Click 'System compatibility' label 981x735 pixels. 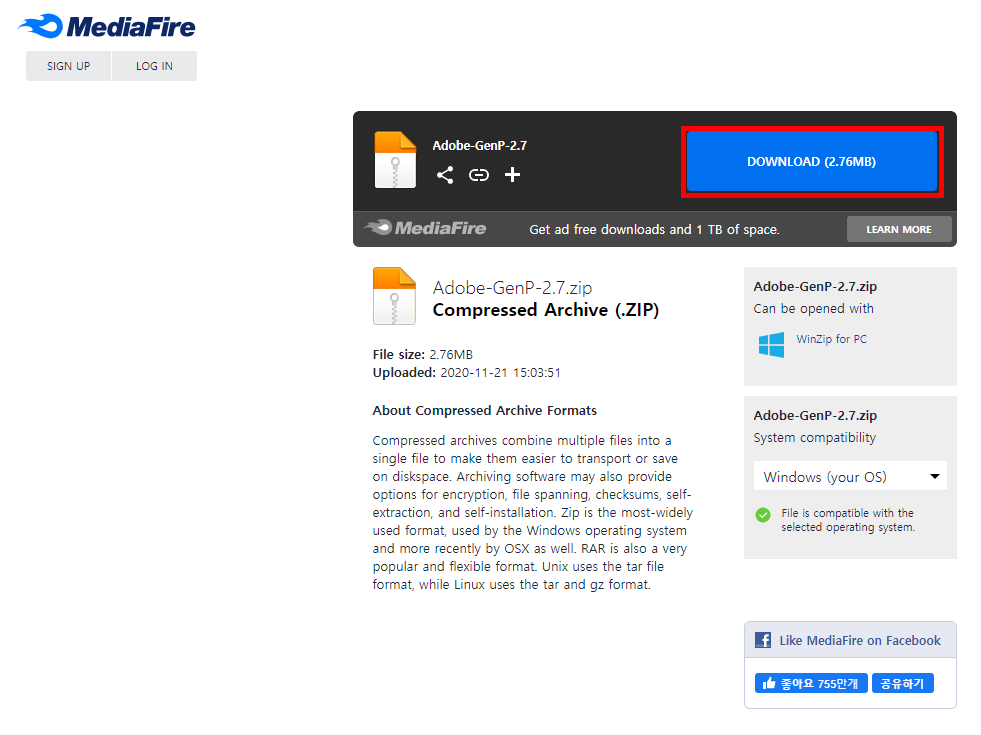815,438
